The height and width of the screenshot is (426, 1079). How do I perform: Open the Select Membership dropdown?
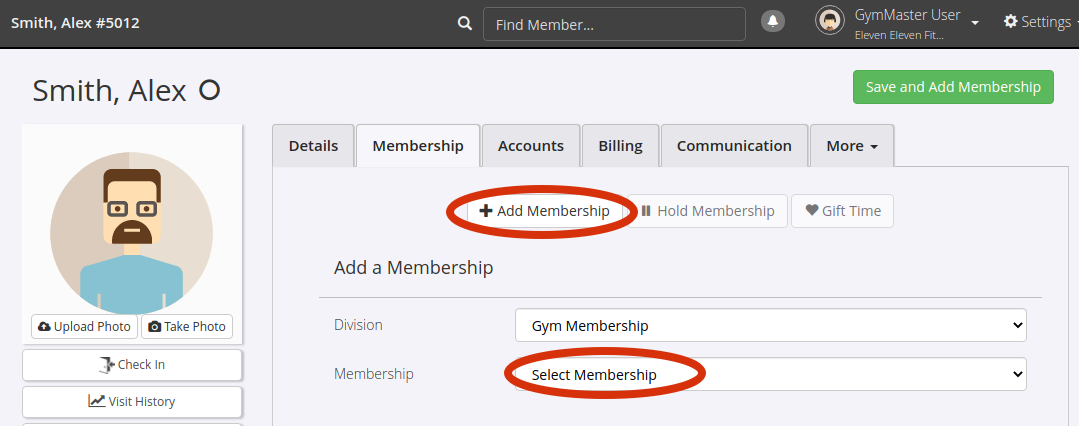pyautogui.click(x=771, y=374)
